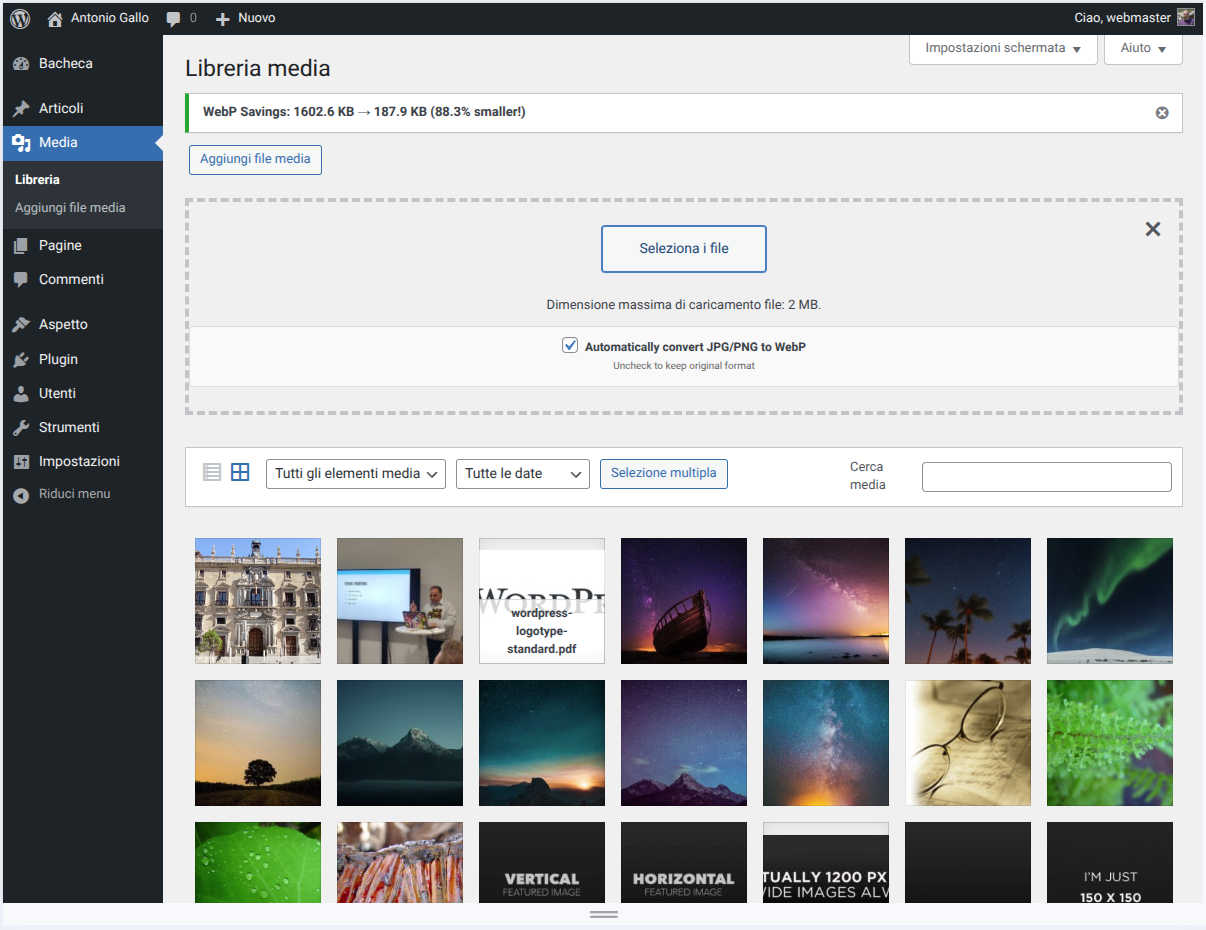Click the Articoli pin icon

[x=21, y=108]
